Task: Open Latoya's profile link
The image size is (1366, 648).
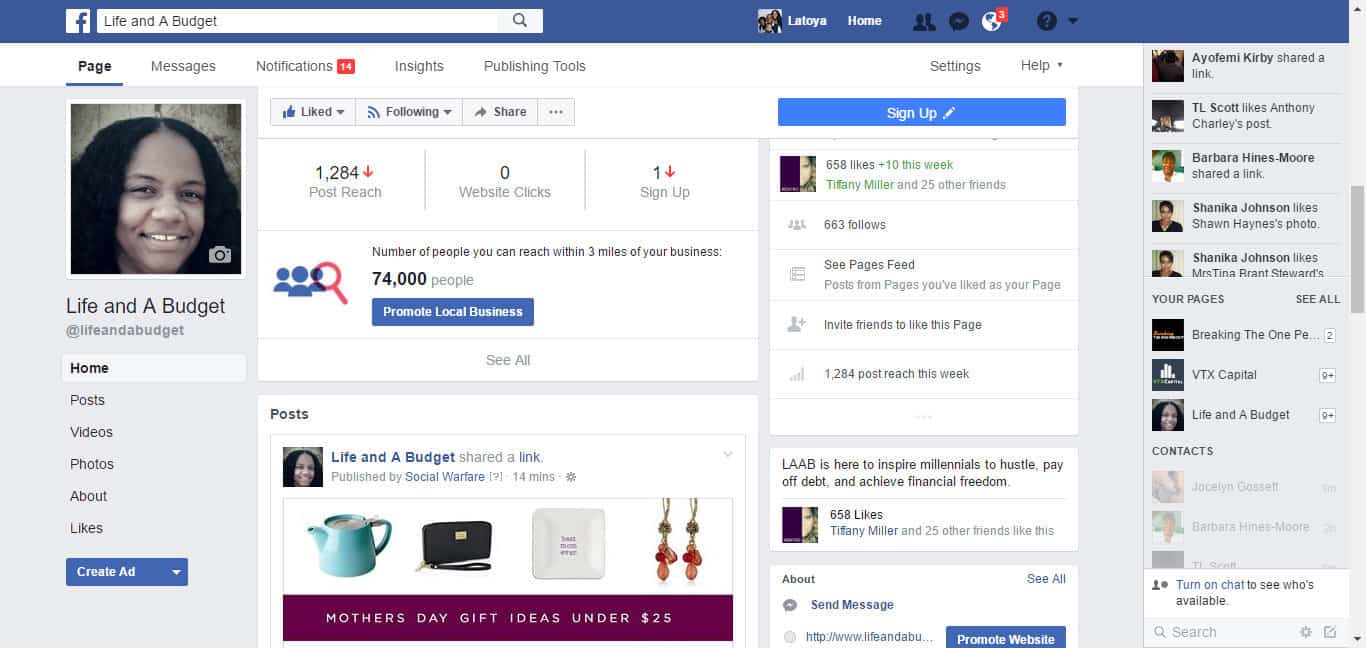Action: 792,21
